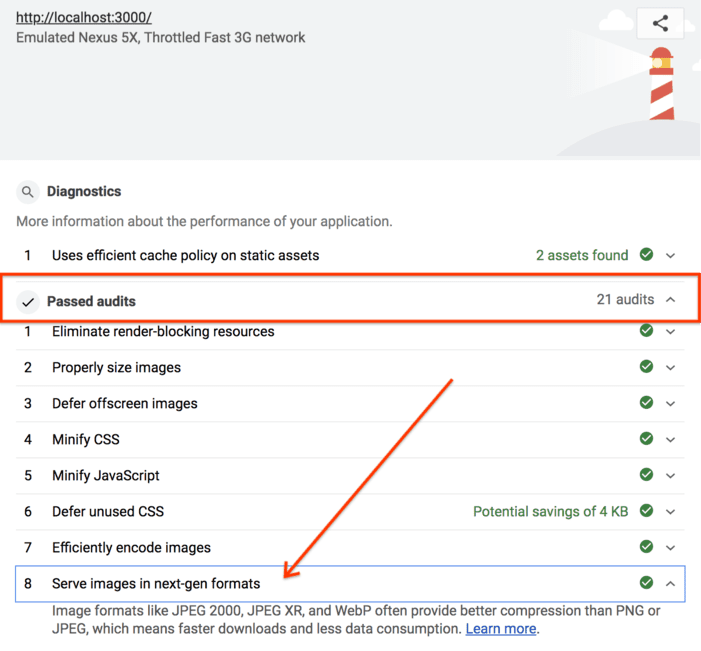Click green pass icon for Minify CSS
This screenshot has height=651, width=701.
point(646,439)
